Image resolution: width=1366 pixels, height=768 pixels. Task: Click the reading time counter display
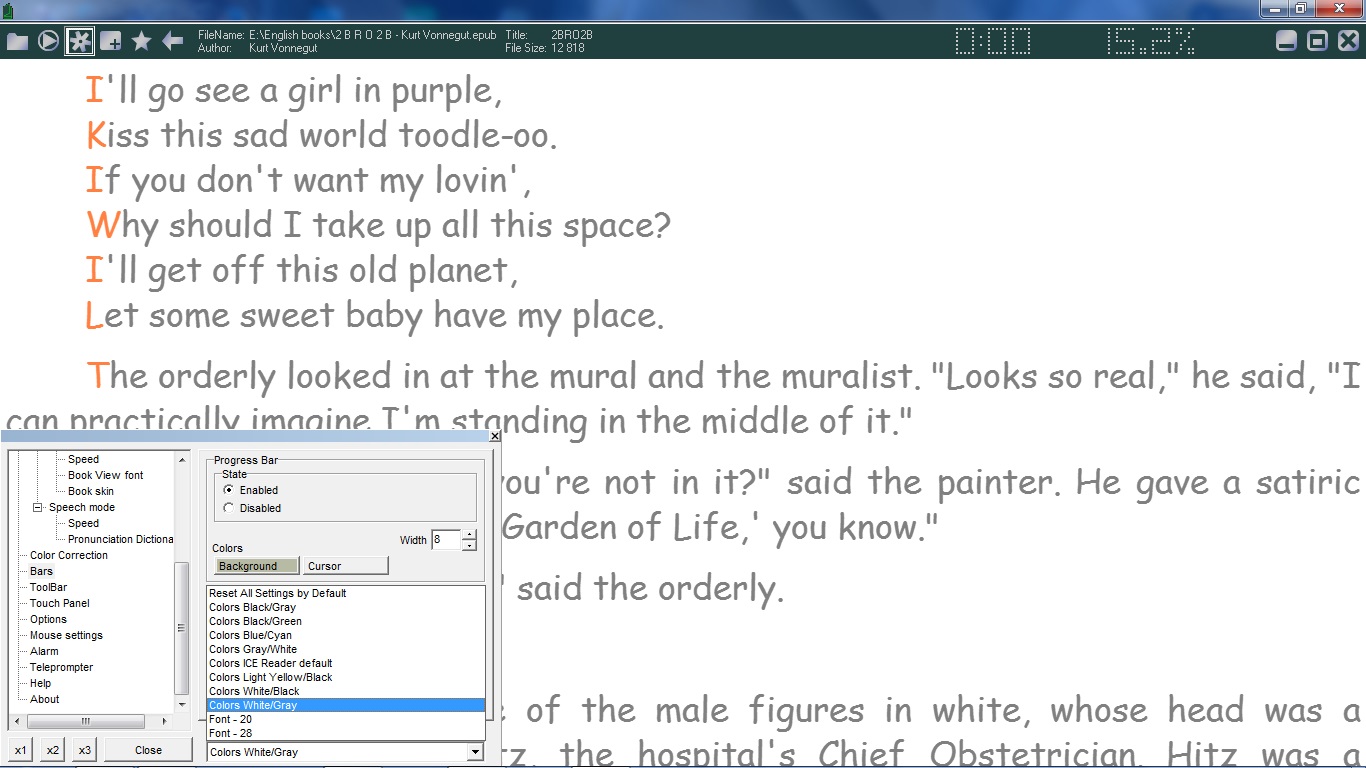(993, 41)
